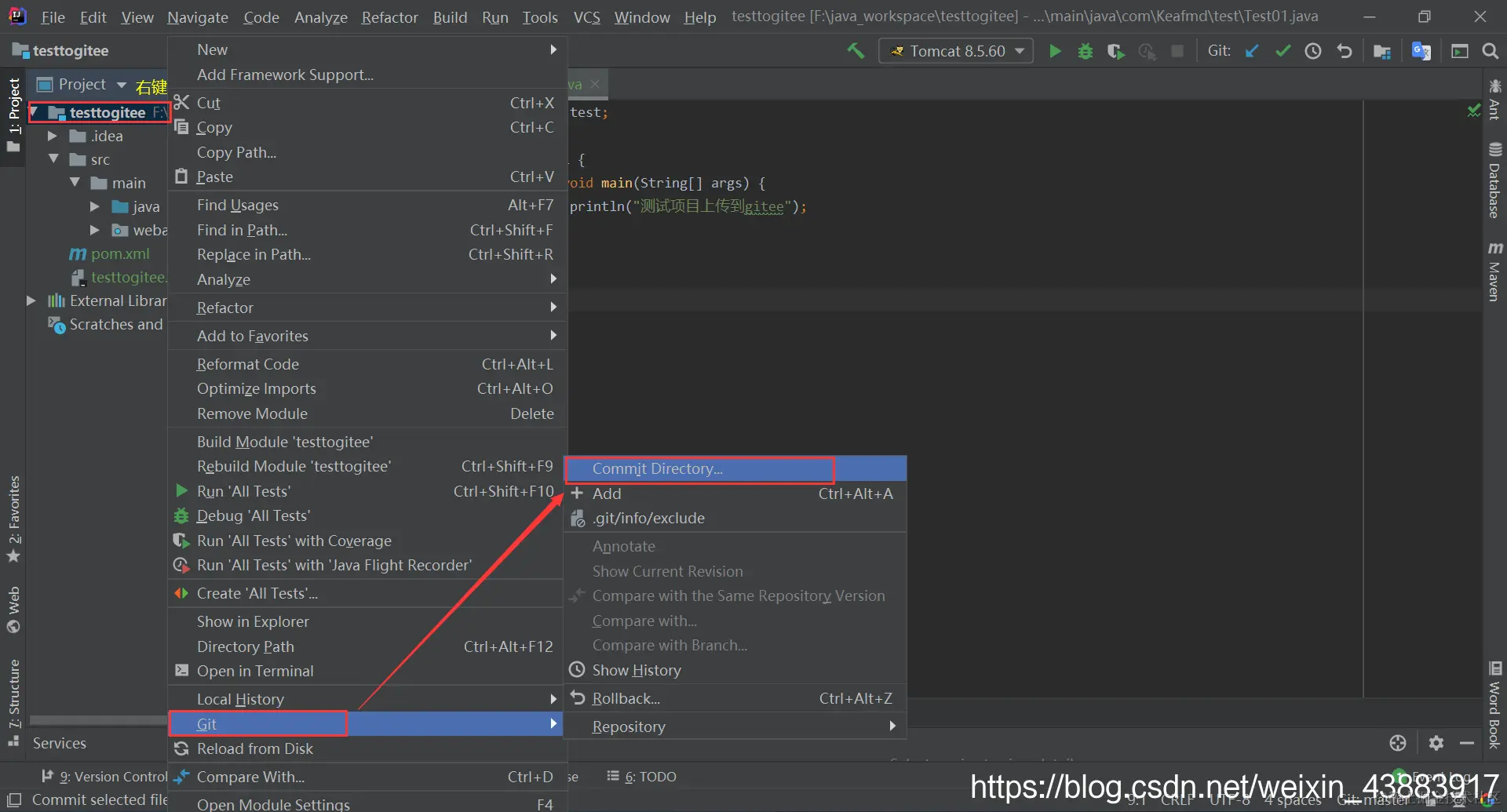1507x812 pixels.
Task: Collapse the src folder
Action: pyautogui.click(x=53, y=159)
